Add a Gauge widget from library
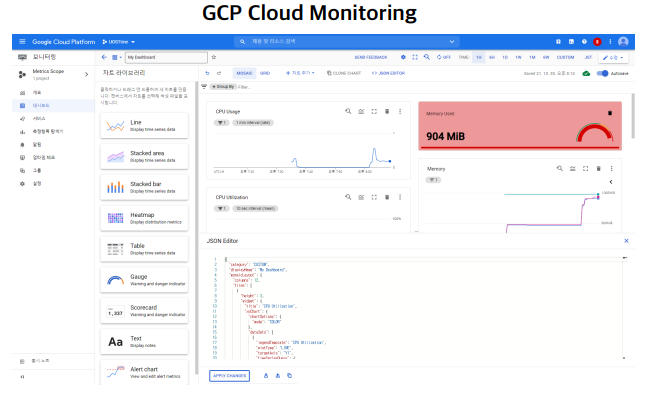This screenshot has height=395, width=646. (x=144, y=280)
